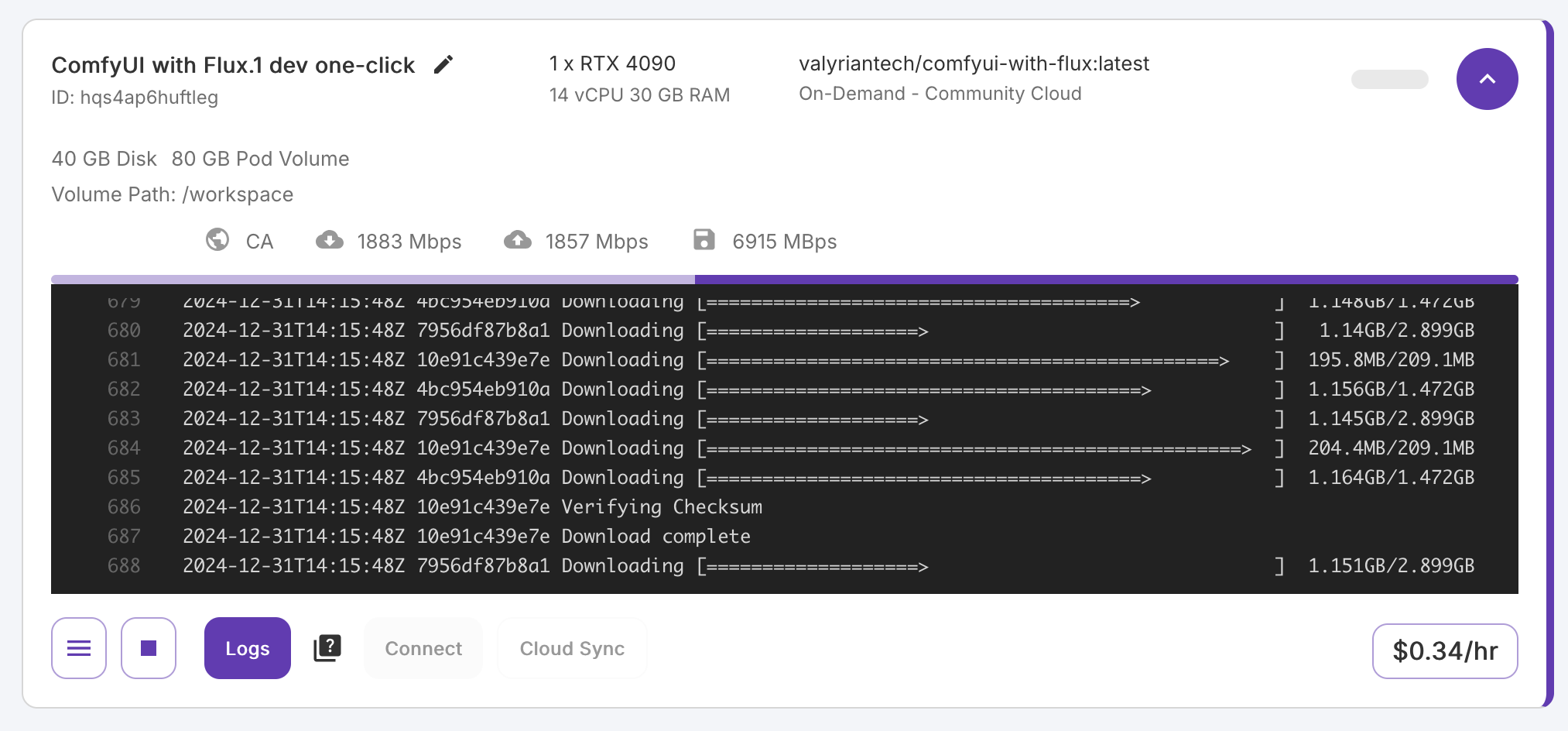1568x731 pixels.
Task: Click the gray status pill placeholder
Action: 1389,79
